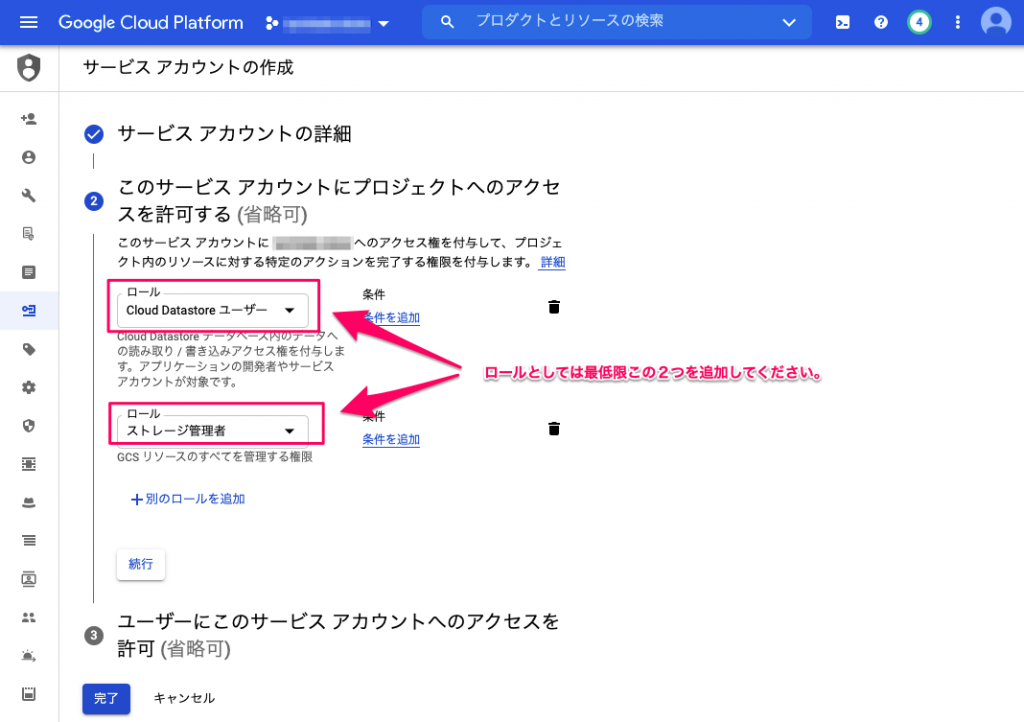Open the help question mark menu
The width and height of the screenshot is (1024, 722).
pyautogui.click(x=881, y=22)
